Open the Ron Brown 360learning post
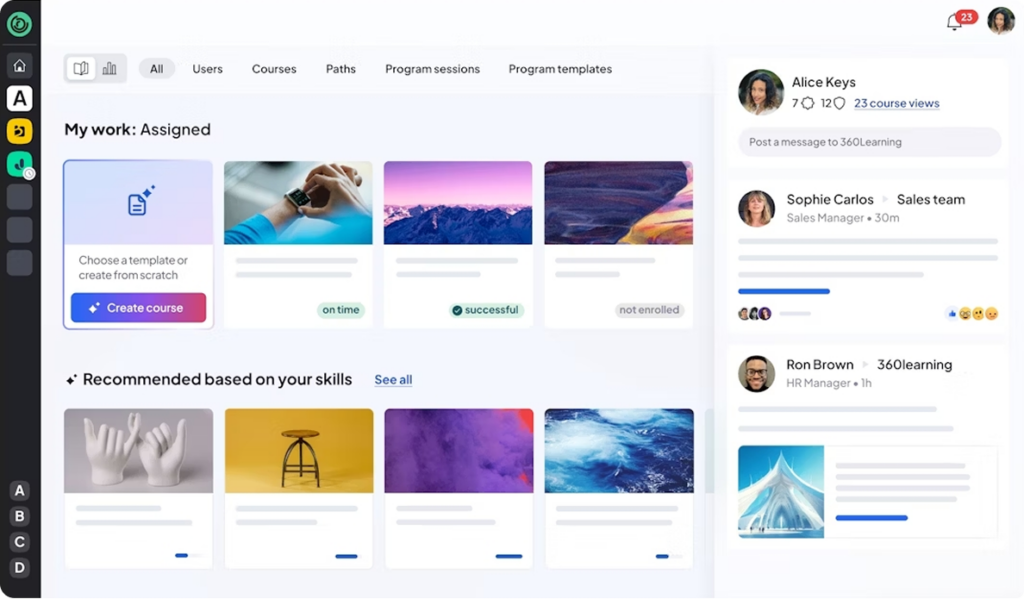Viewport: 1024px width, 599px height. point(819,364)
